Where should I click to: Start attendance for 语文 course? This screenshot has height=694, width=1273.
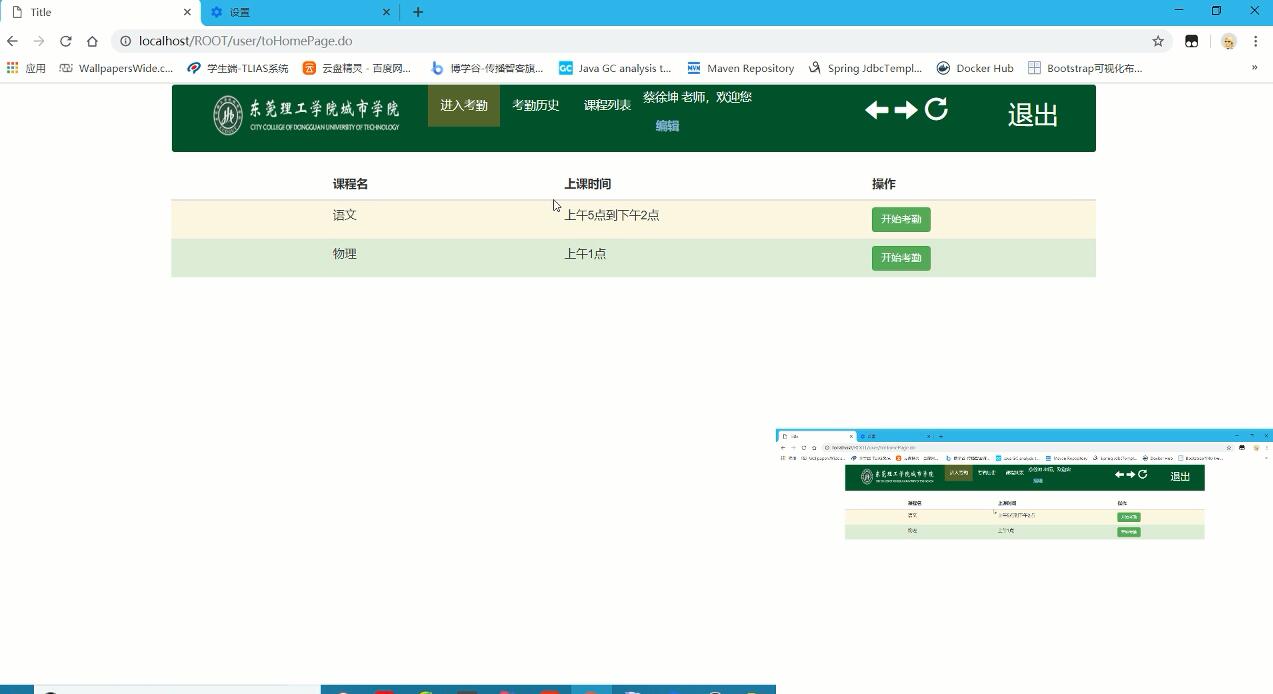click(901, 219)
